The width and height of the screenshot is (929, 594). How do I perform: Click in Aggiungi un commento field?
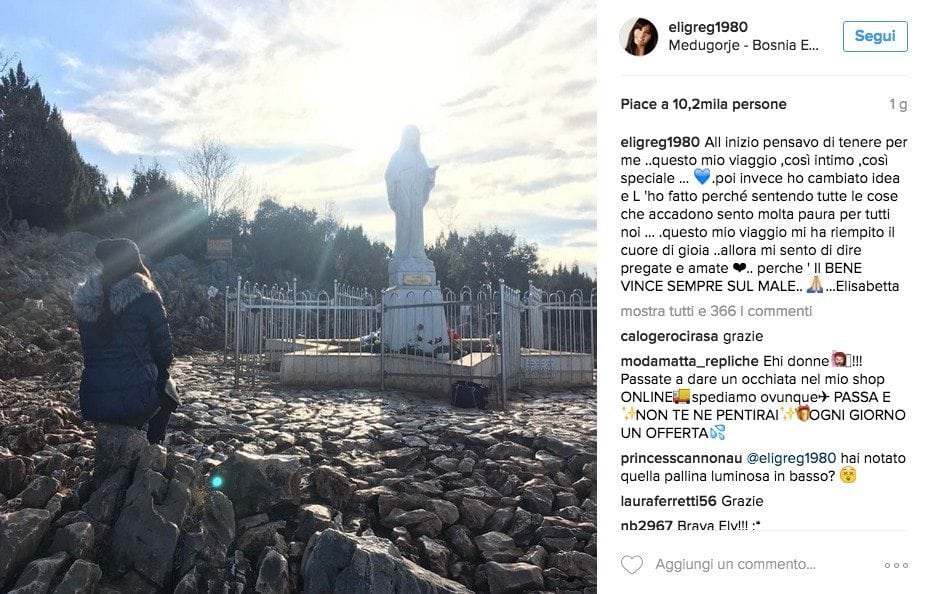pos(735,564)
